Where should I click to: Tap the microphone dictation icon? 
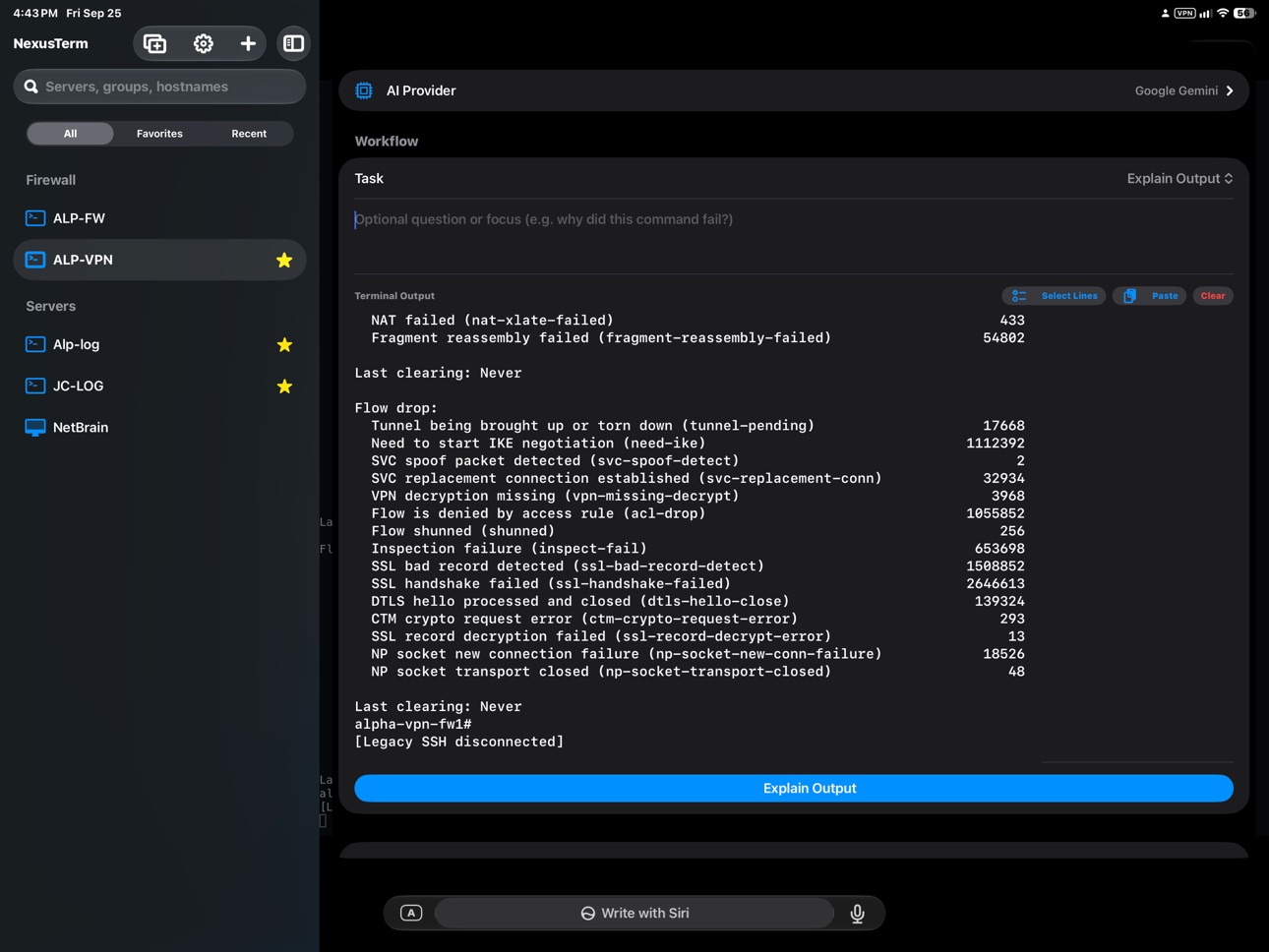(x=858, y=914)
